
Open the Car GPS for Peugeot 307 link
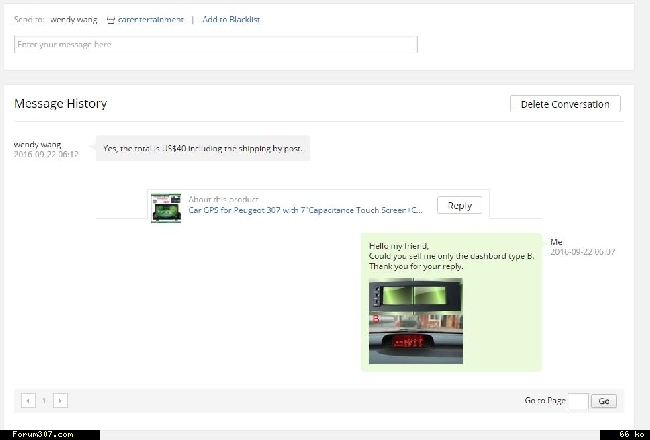(306, 211)
